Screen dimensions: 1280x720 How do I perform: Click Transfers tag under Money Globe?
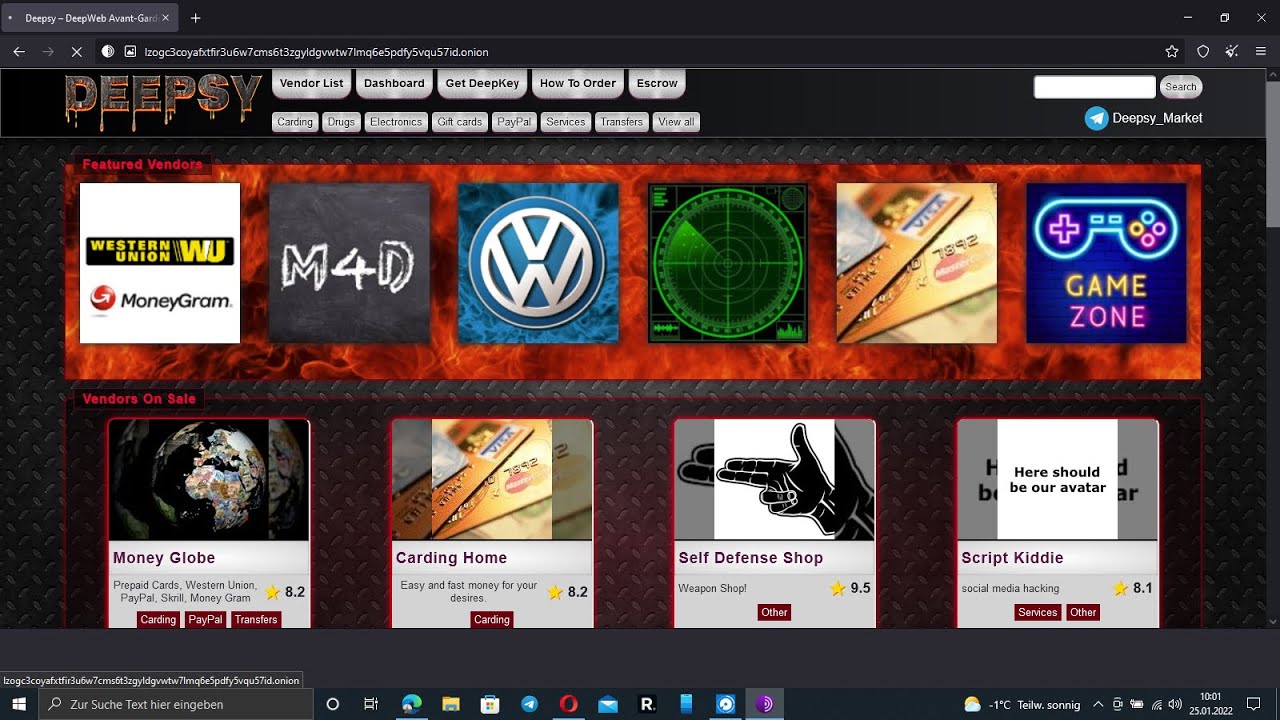coord(256,620)
